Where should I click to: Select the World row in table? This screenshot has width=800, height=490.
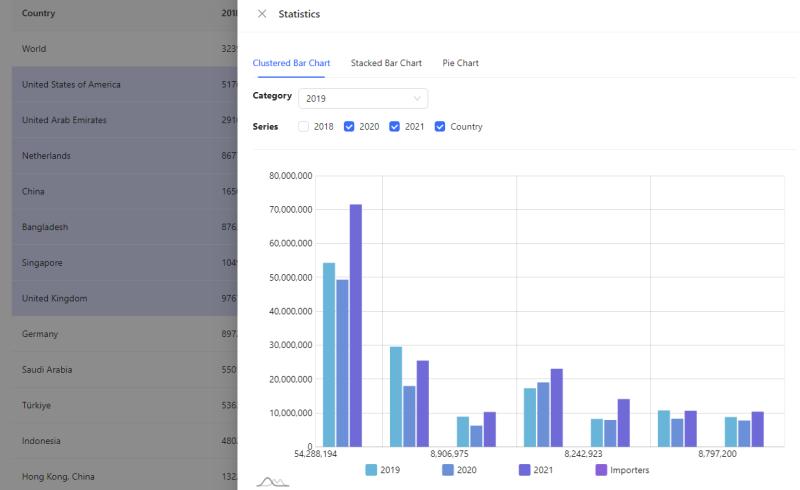tap(34, 49)
